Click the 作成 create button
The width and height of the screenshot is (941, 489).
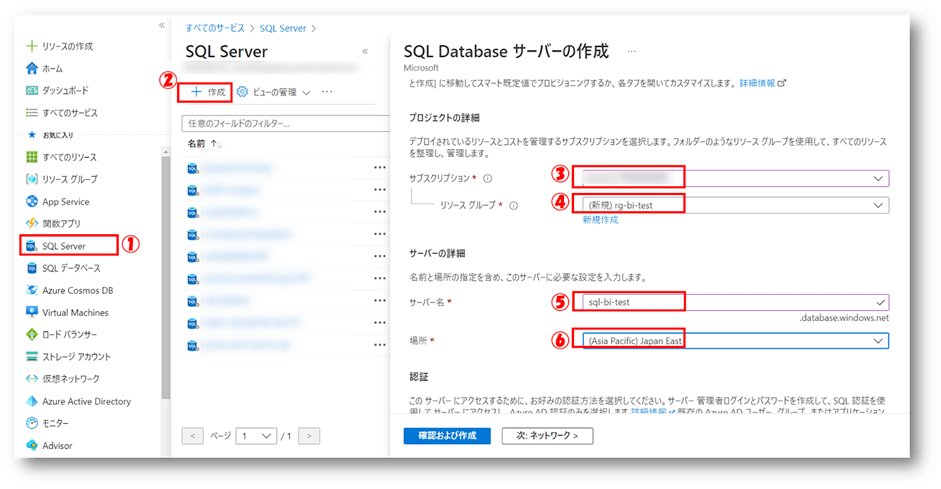coord(207,92)
